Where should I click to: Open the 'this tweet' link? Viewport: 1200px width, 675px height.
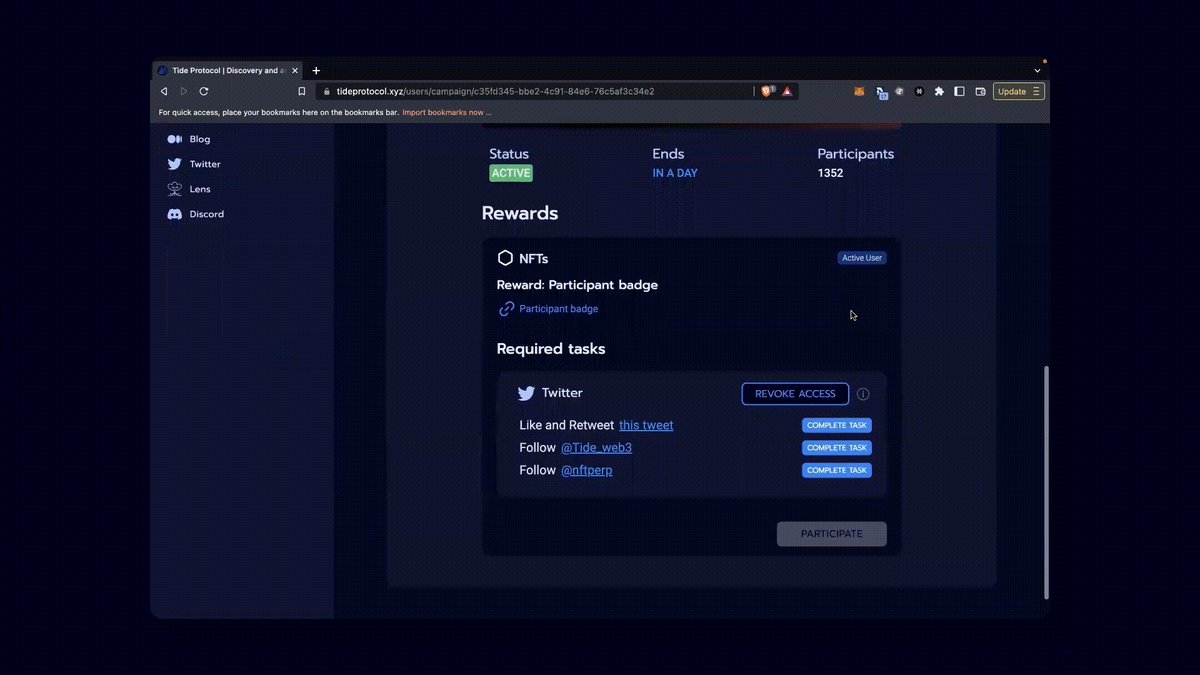pyautogui.click(x=646, y=425)
